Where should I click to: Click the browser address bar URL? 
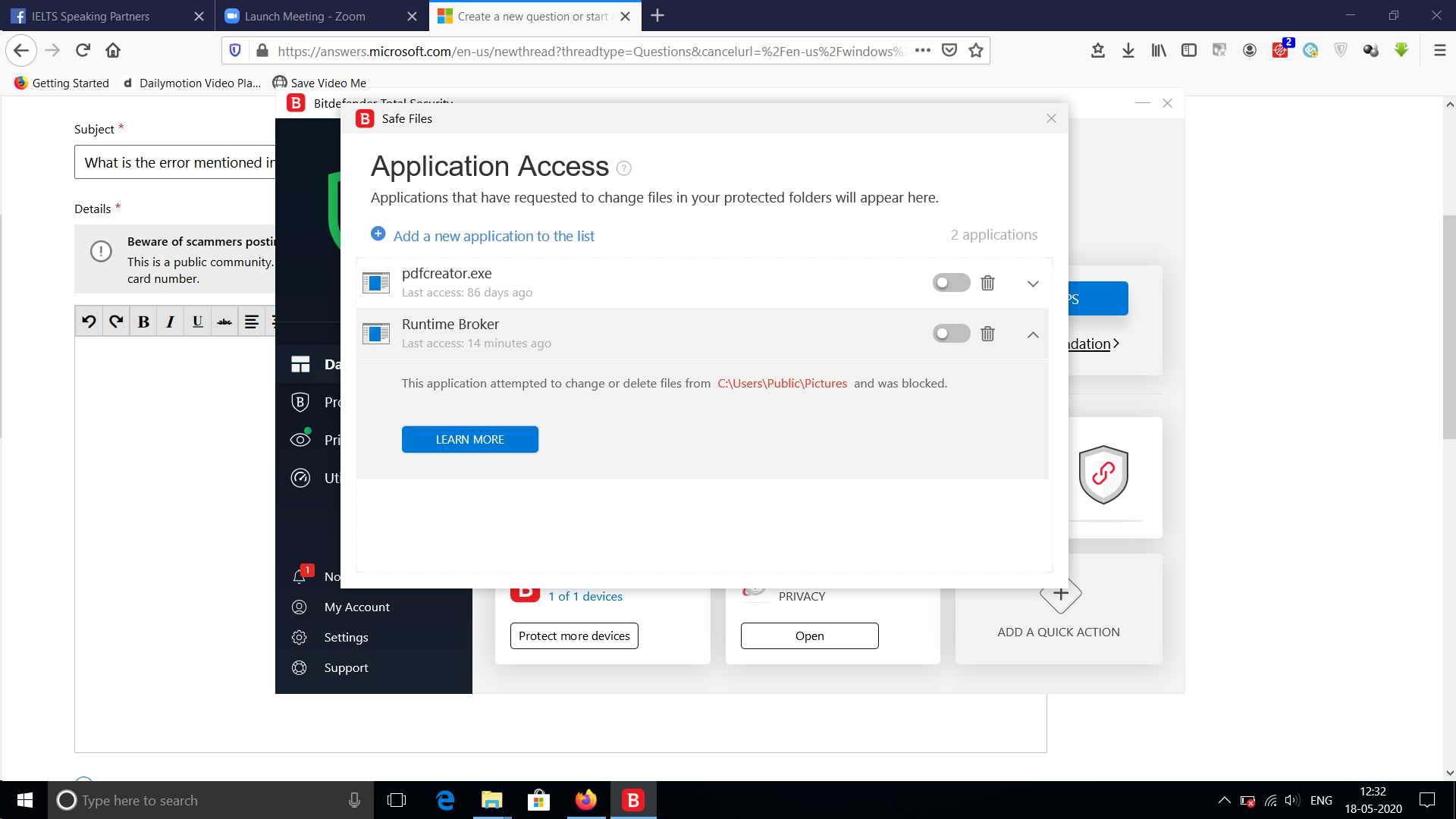pos(591,52)
